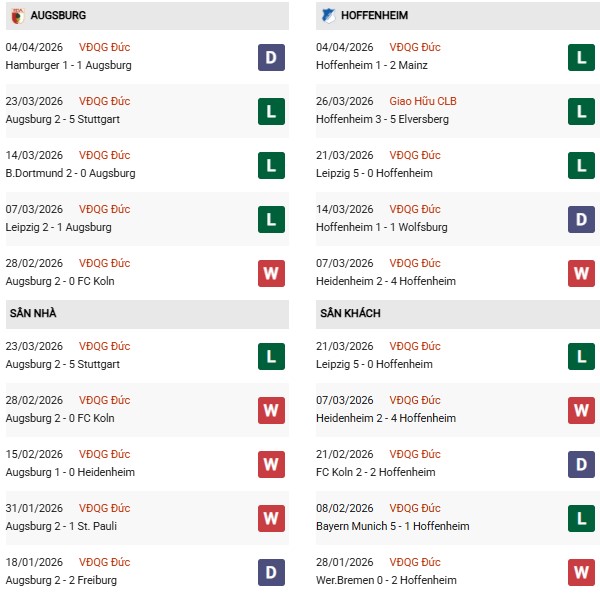Click the AUGSBURG team header title
This screenshot has width=600, height=594.
58,16
